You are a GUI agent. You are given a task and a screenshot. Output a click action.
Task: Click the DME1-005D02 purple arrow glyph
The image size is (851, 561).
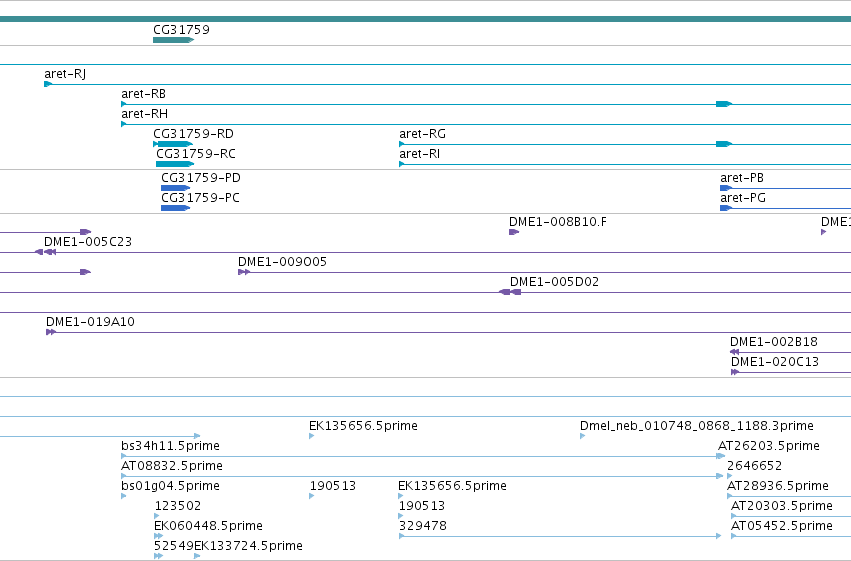510,292
